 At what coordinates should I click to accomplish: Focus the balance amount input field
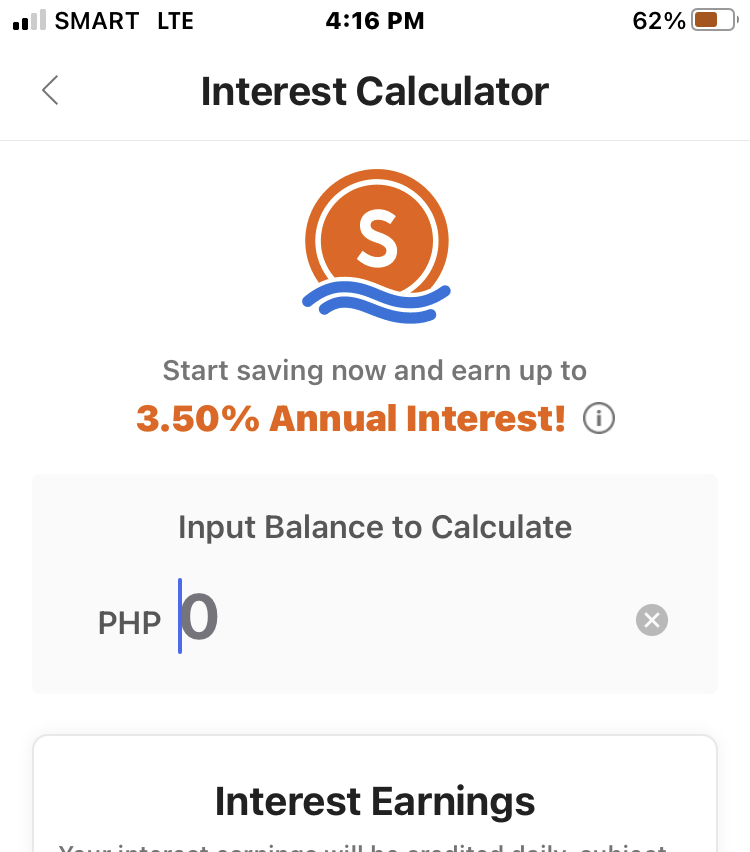tap(400, 620)
